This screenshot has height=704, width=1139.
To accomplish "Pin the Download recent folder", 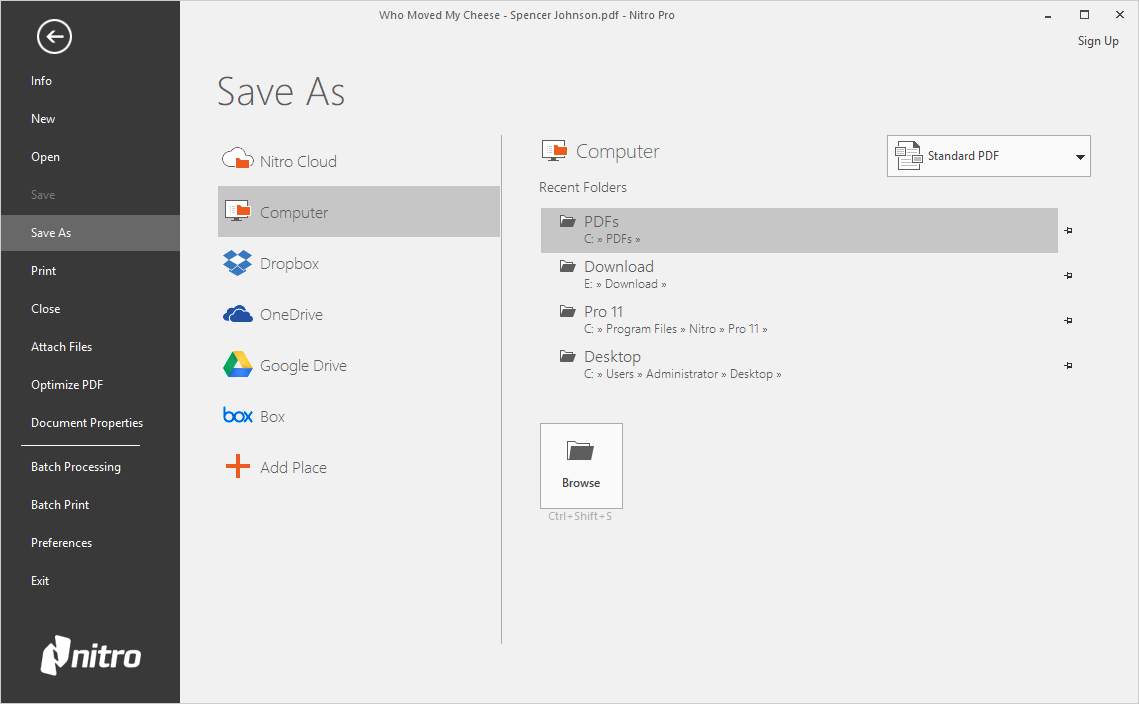I will coord(1068,276).
